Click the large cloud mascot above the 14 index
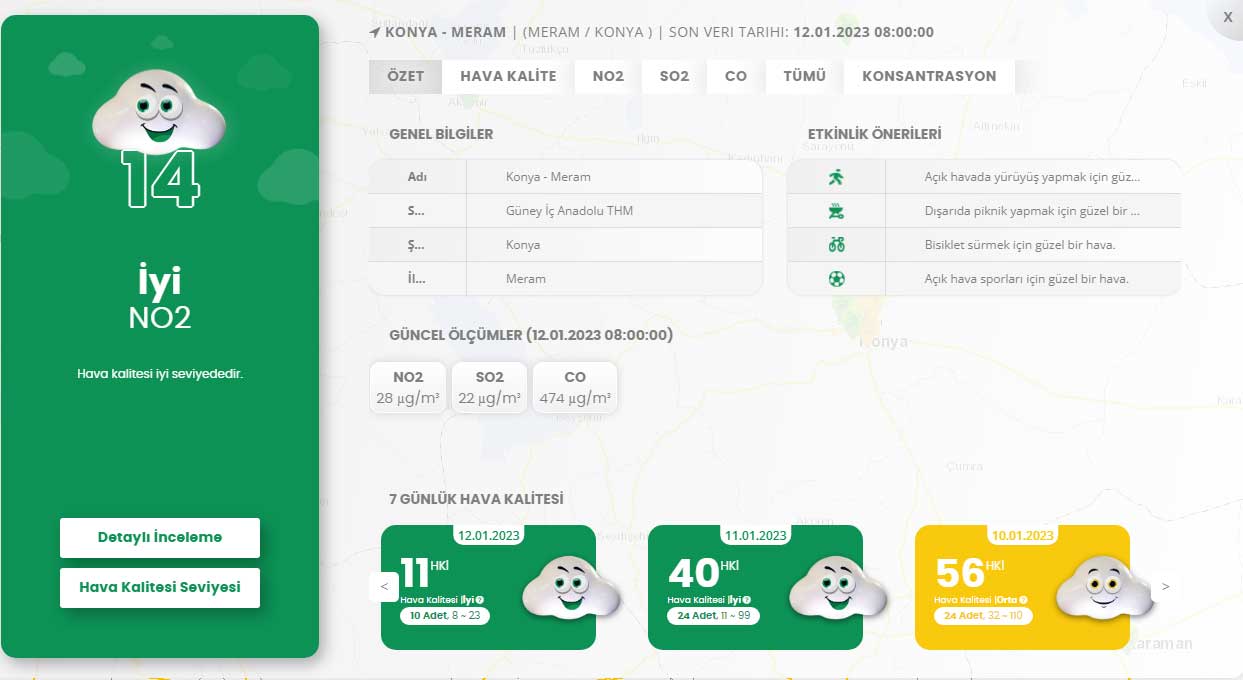1243x680 pixels. pyautogui.click(x=159, y=110)
